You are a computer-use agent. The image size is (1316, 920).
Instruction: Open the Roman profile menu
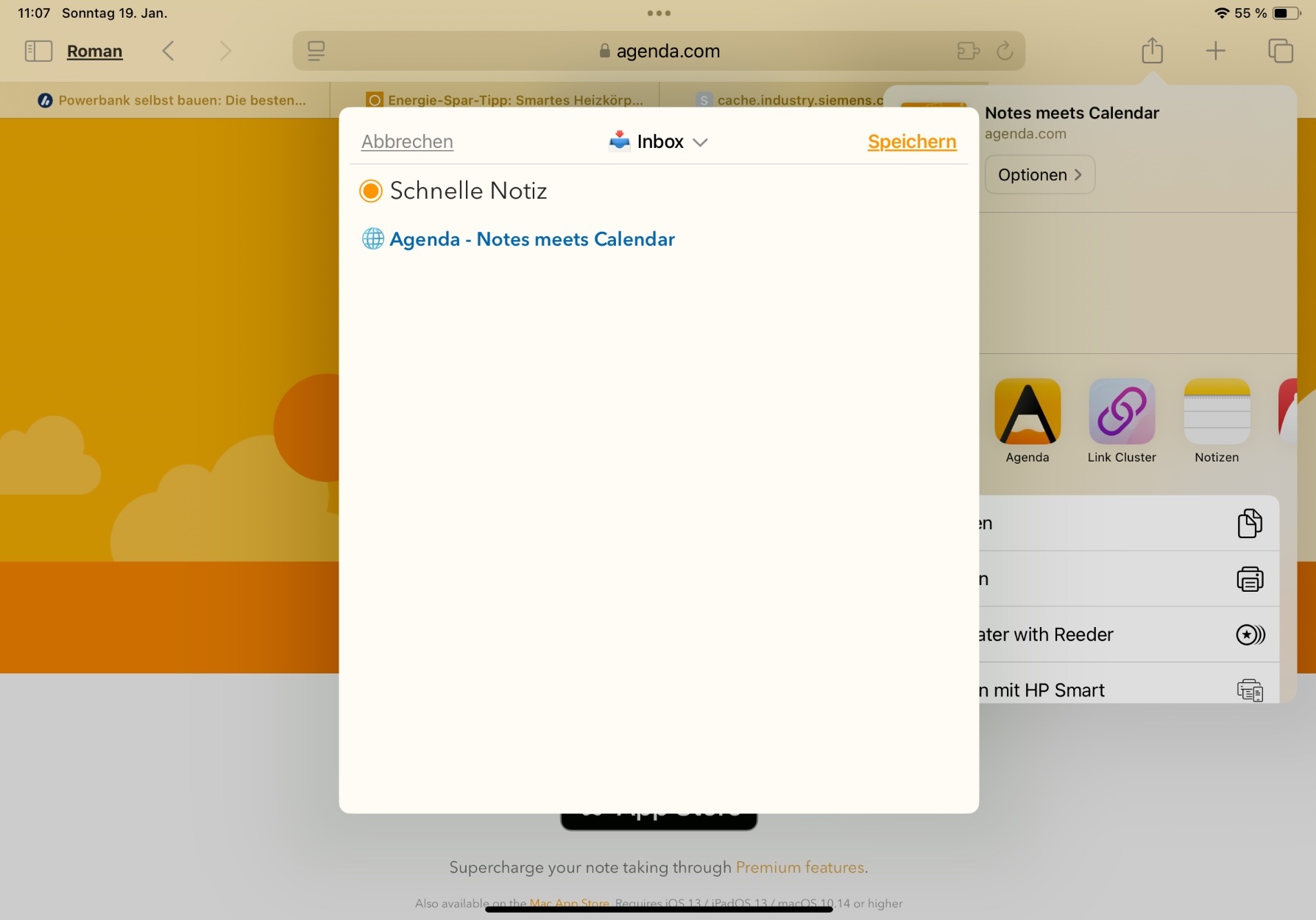coord(94,51)
